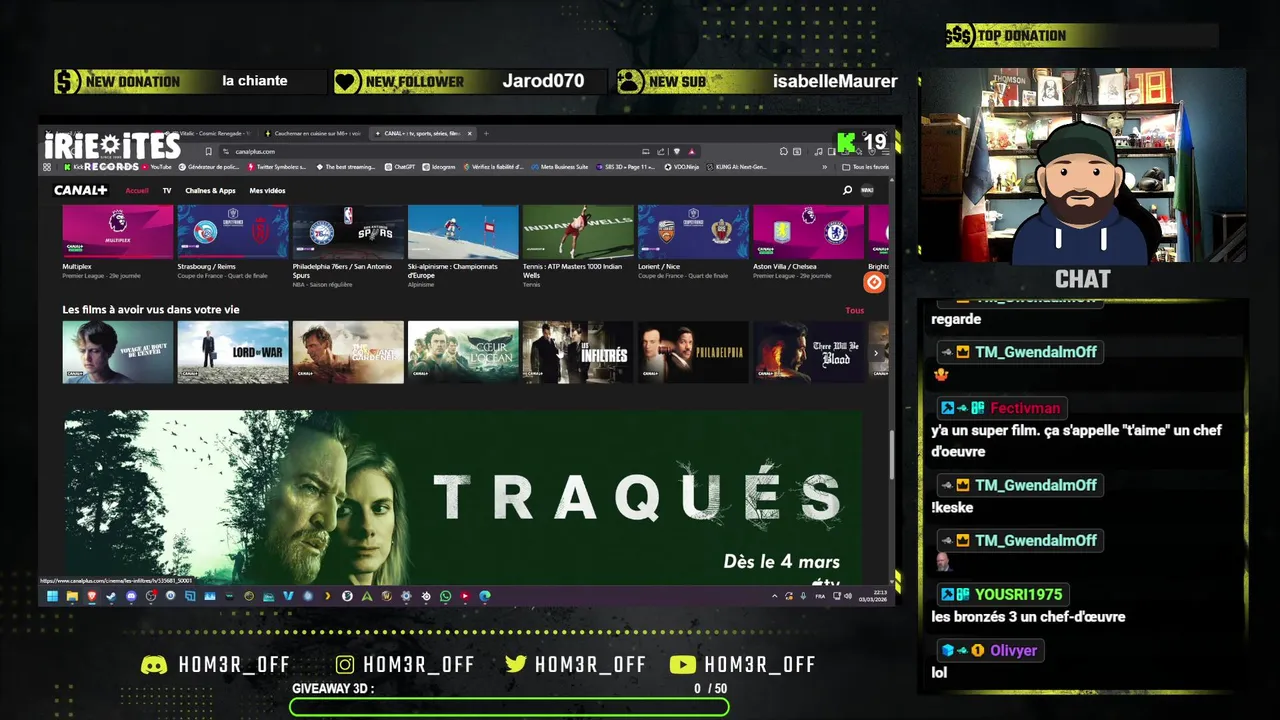Click the Traqués promotional banner
The image size is (1280, 720).
(x=463, y=497)
